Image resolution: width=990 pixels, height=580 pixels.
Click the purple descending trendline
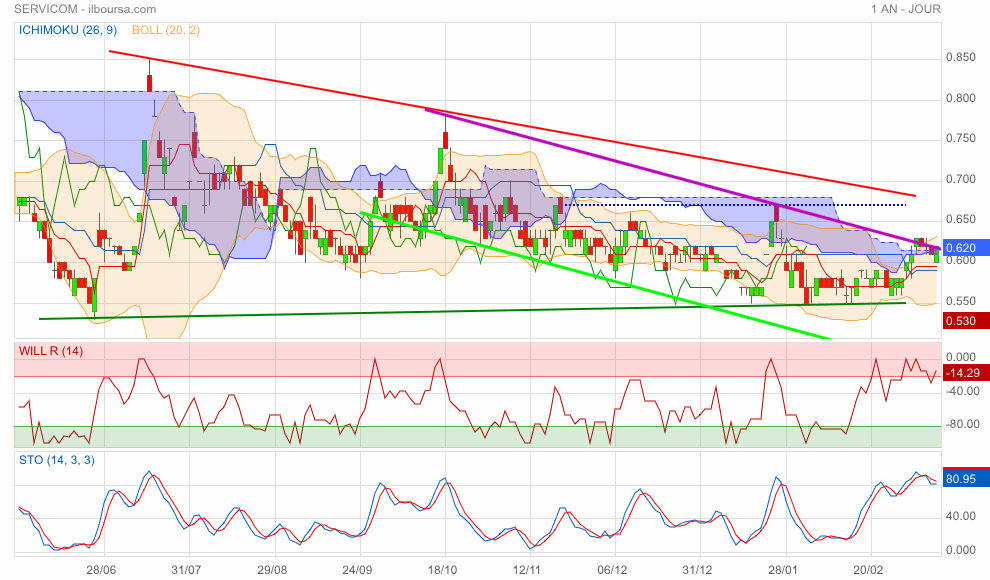[682, 179]
